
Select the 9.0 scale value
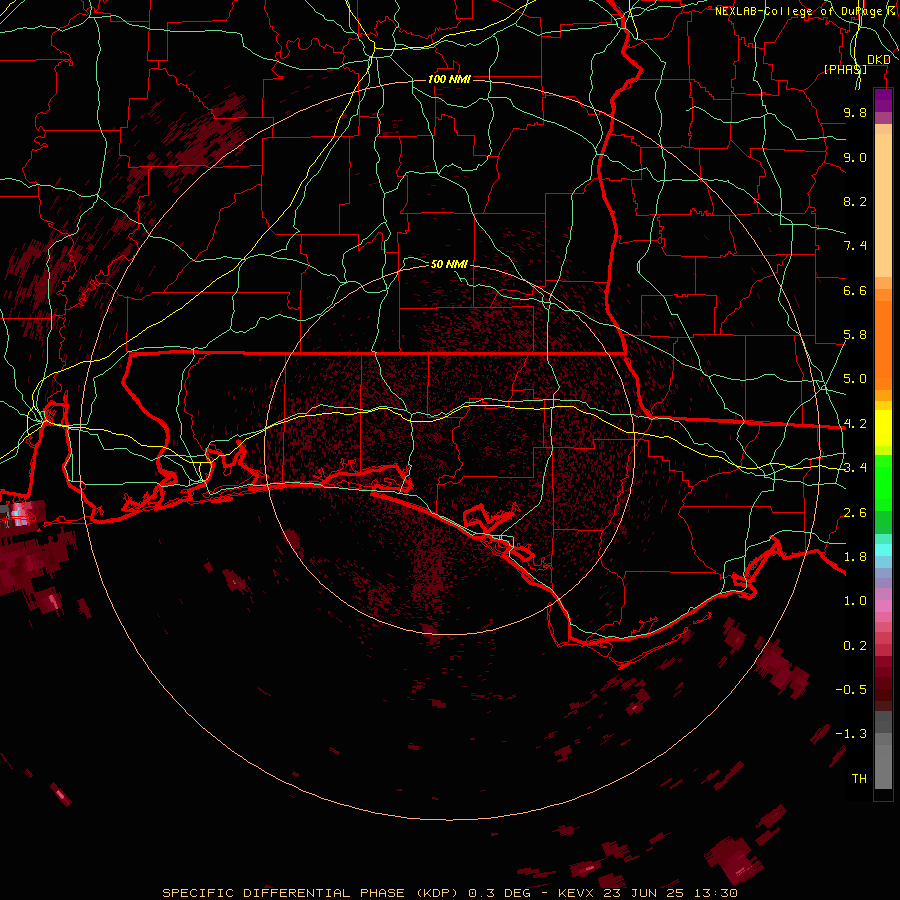point(855,157)
